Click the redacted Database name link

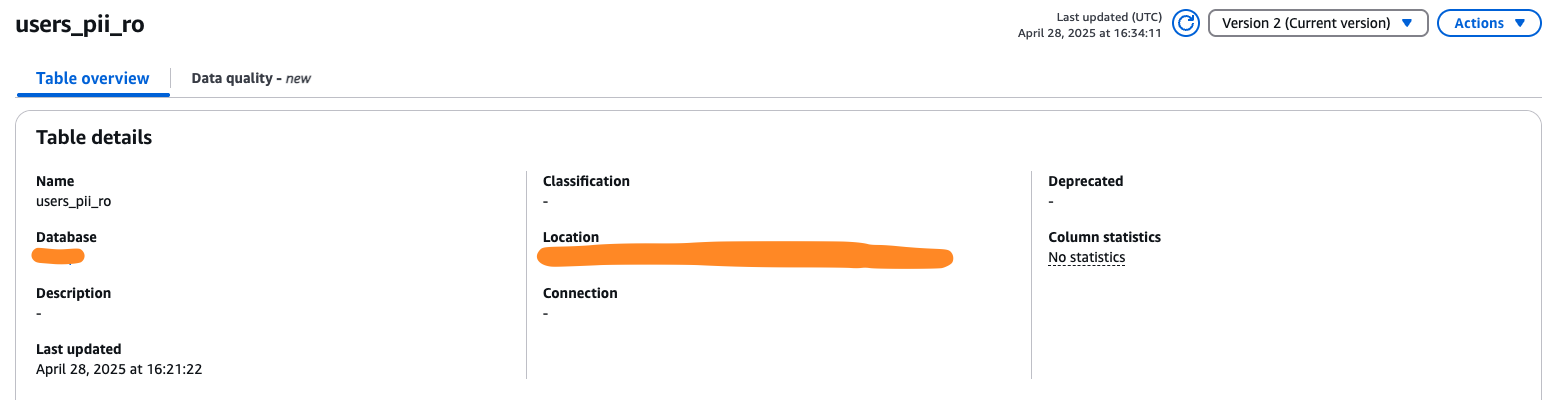pos(58,257)
